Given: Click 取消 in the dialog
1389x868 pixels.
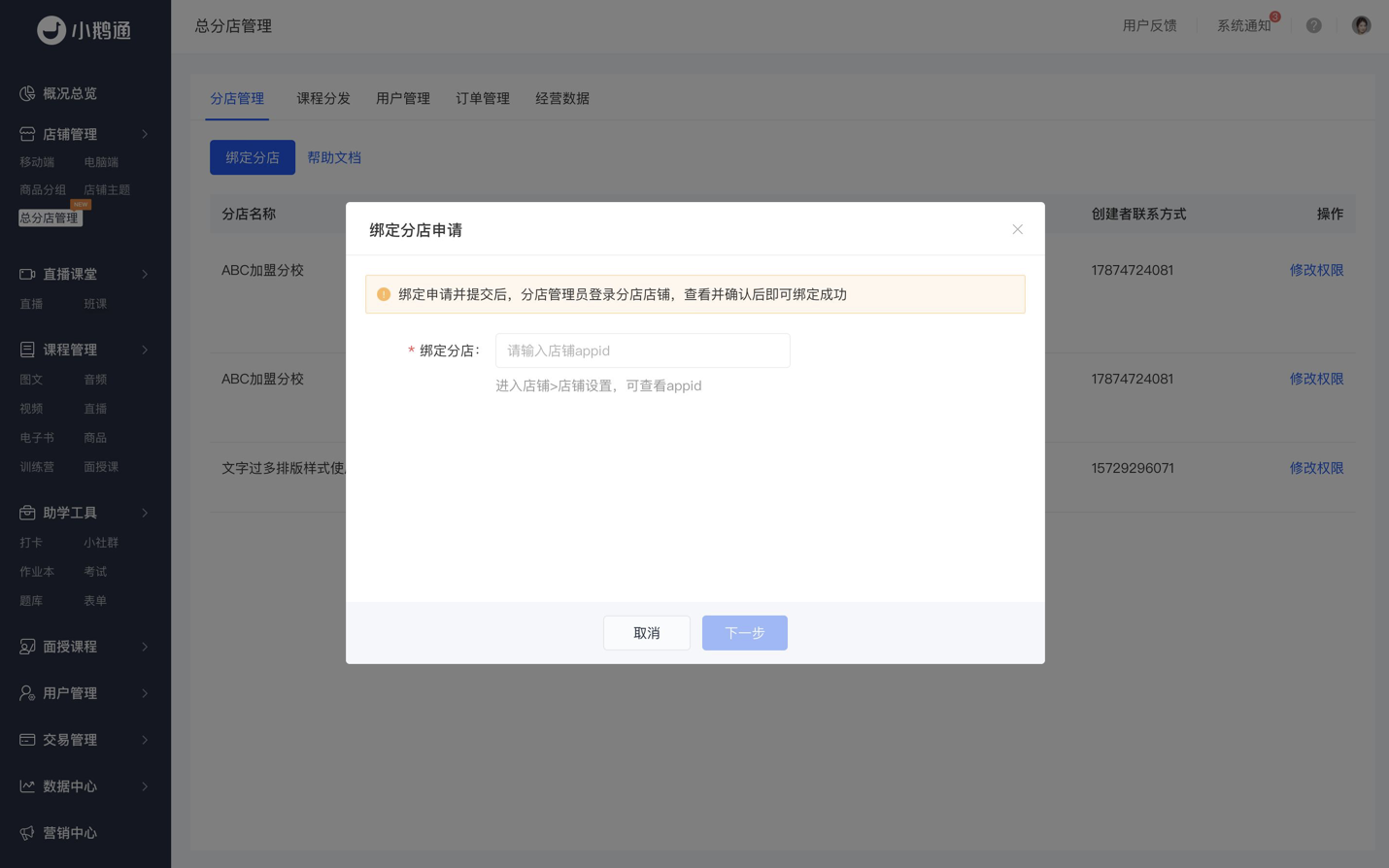Looking at the screenshot, I should (x=647, y=633).
